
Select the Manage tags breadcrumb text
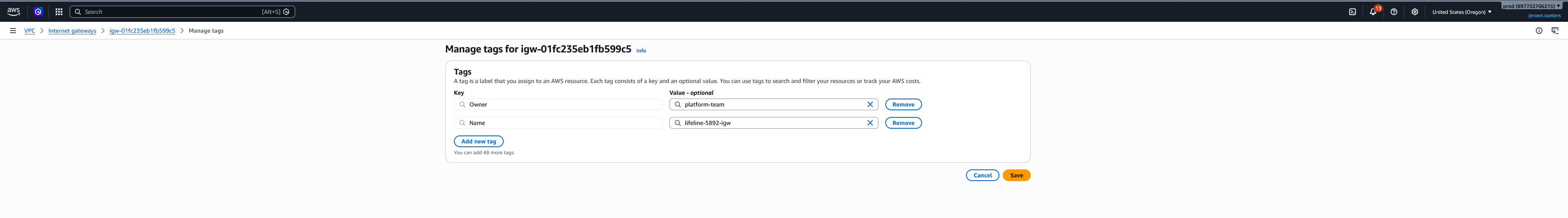[x=206, y=31]
